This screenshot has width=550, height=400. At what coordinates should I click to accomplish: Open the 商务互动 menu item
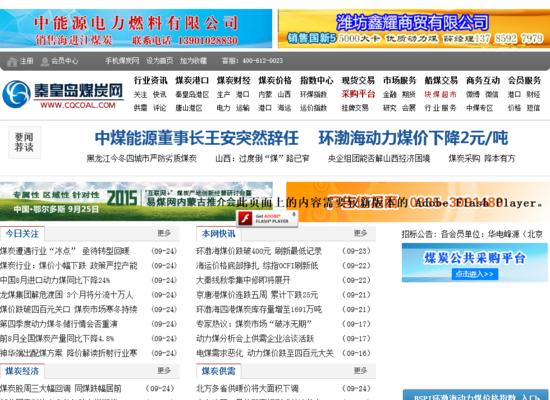coord(483,80)
